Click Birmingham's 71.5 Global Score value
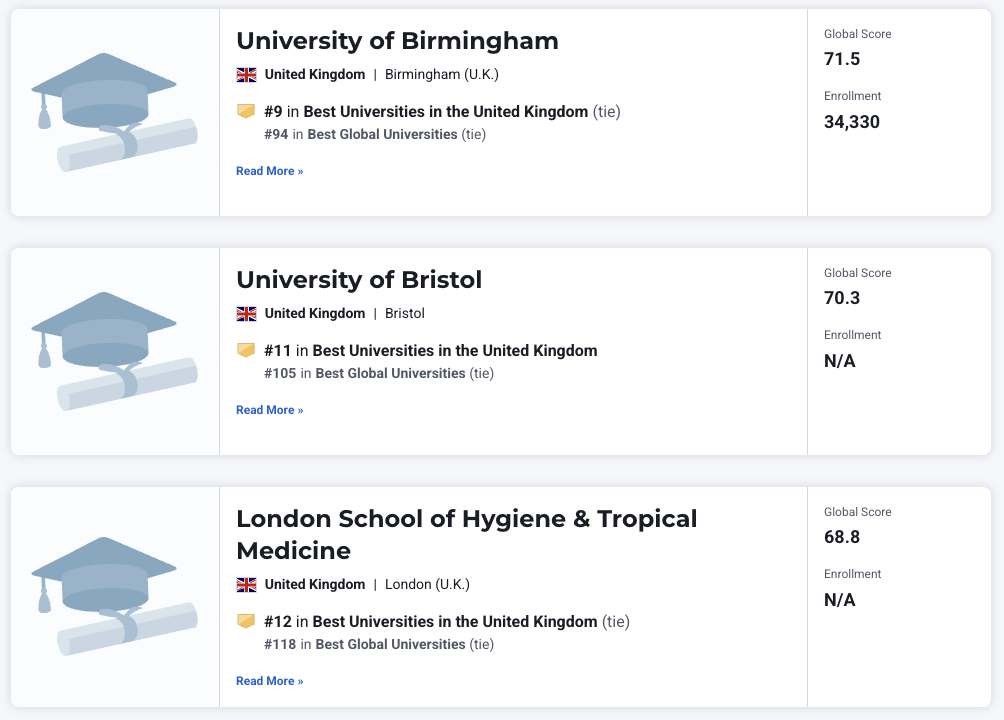 pyautogui.click(x=842, y=59)
